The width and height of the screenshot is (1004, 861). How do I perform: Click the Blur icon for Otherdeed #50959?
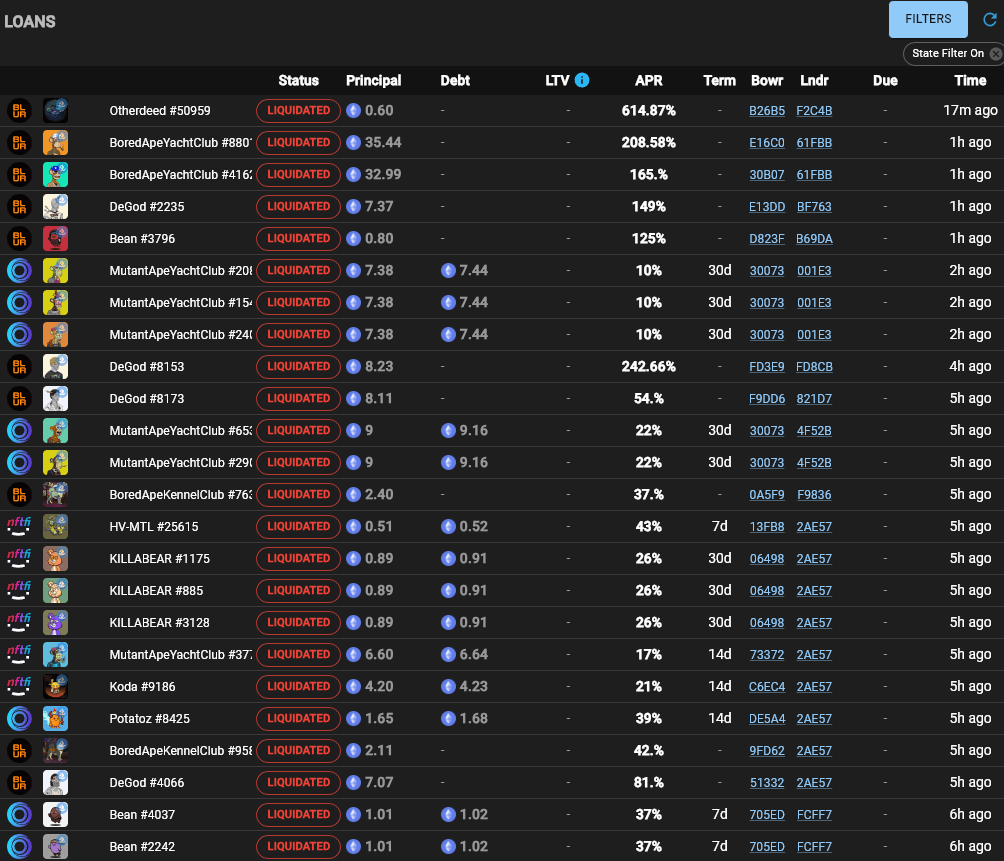19,110
